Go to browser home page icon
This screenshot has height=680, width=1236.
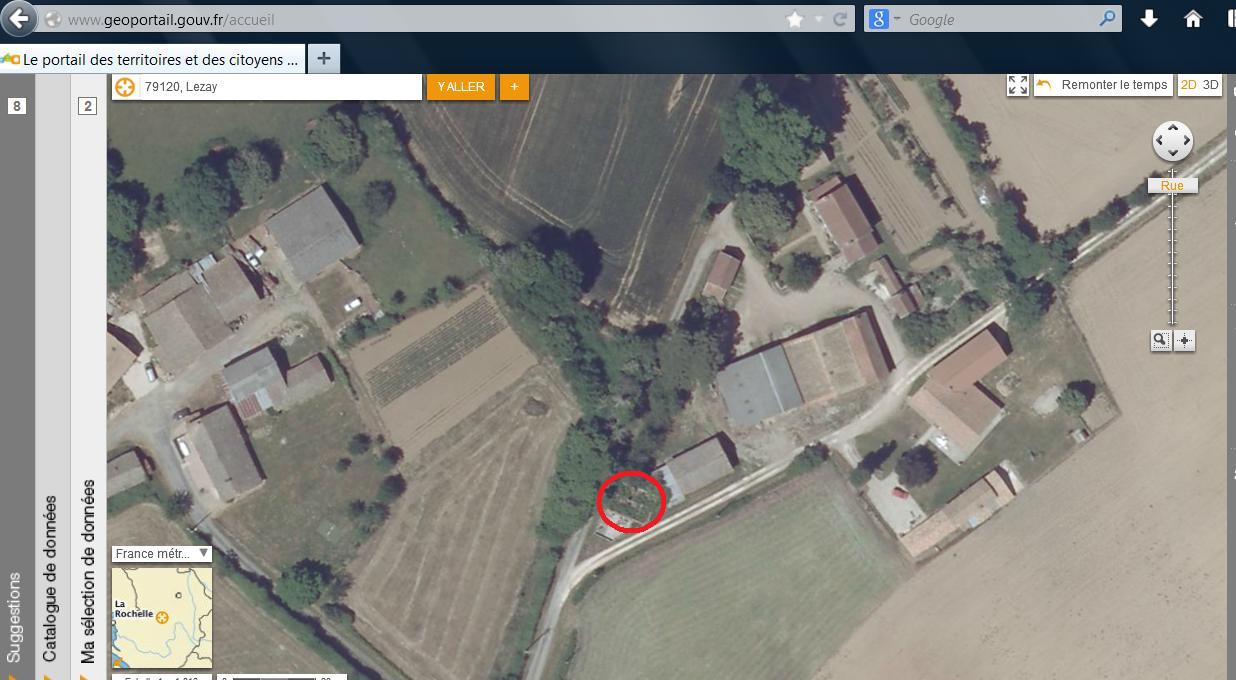(1193, 19)
